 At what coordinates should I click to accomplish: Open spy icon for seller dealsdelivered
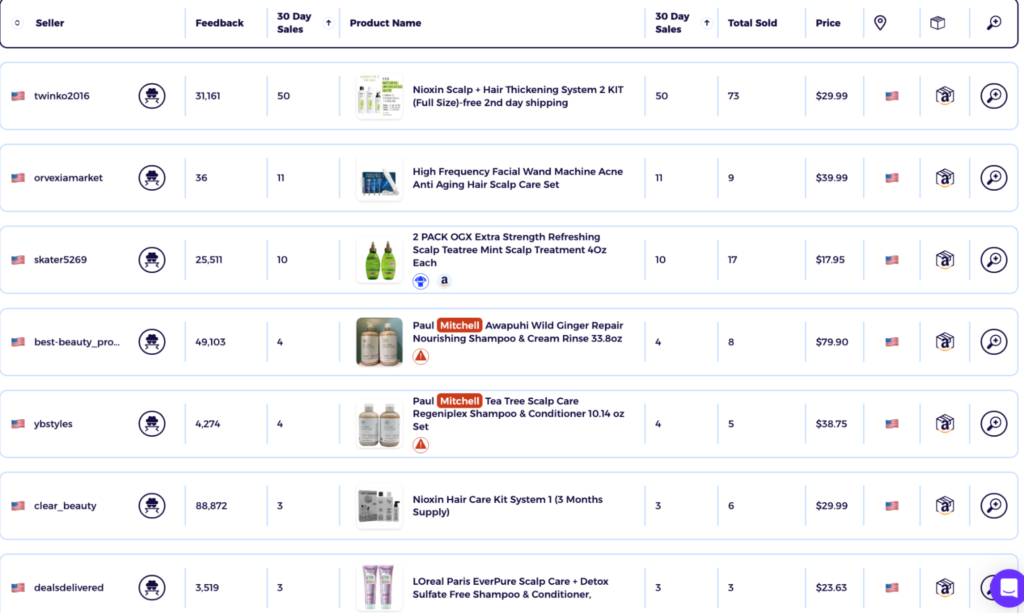[x=152, y=588]
